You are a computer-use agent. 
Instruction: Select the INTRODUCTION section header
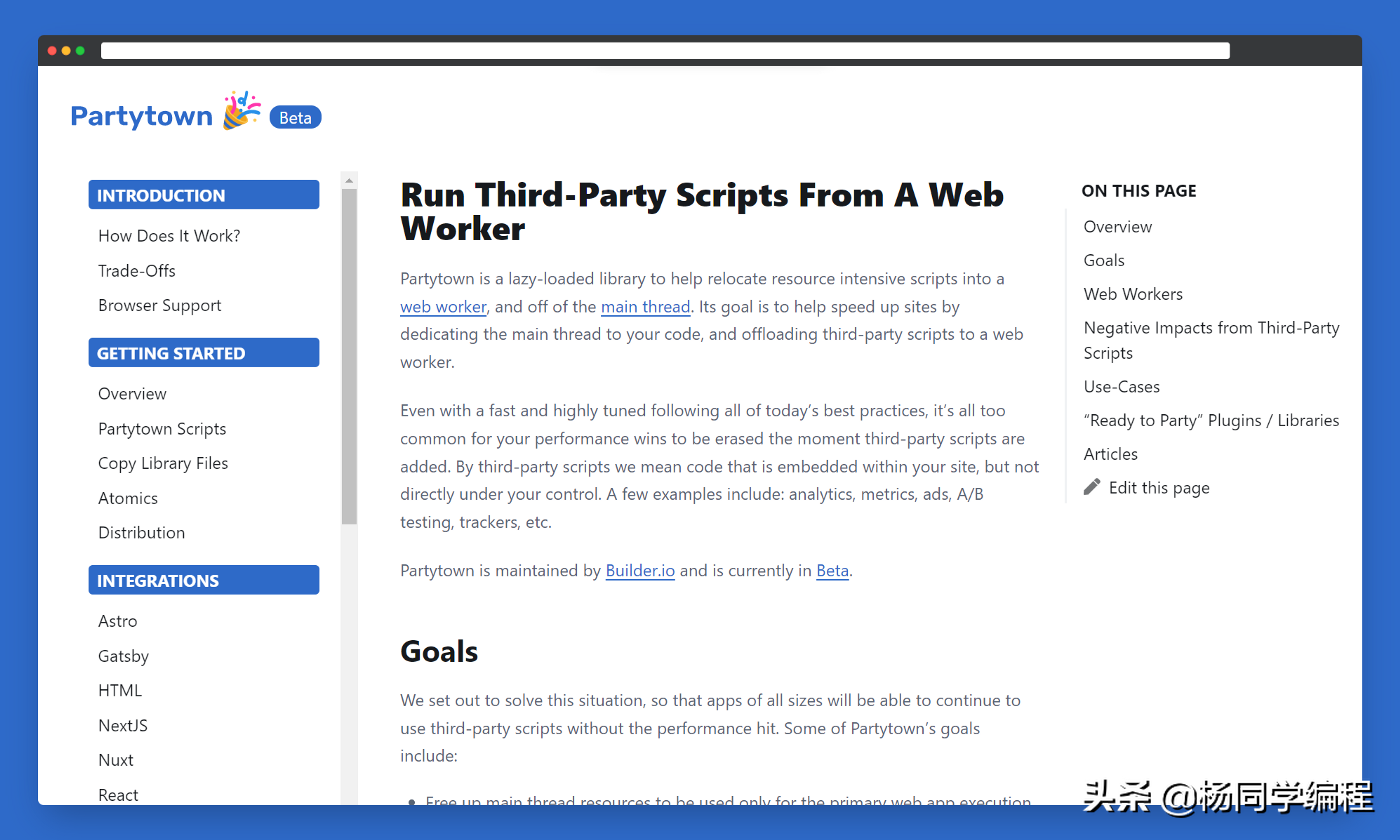(x=204, y=195)
